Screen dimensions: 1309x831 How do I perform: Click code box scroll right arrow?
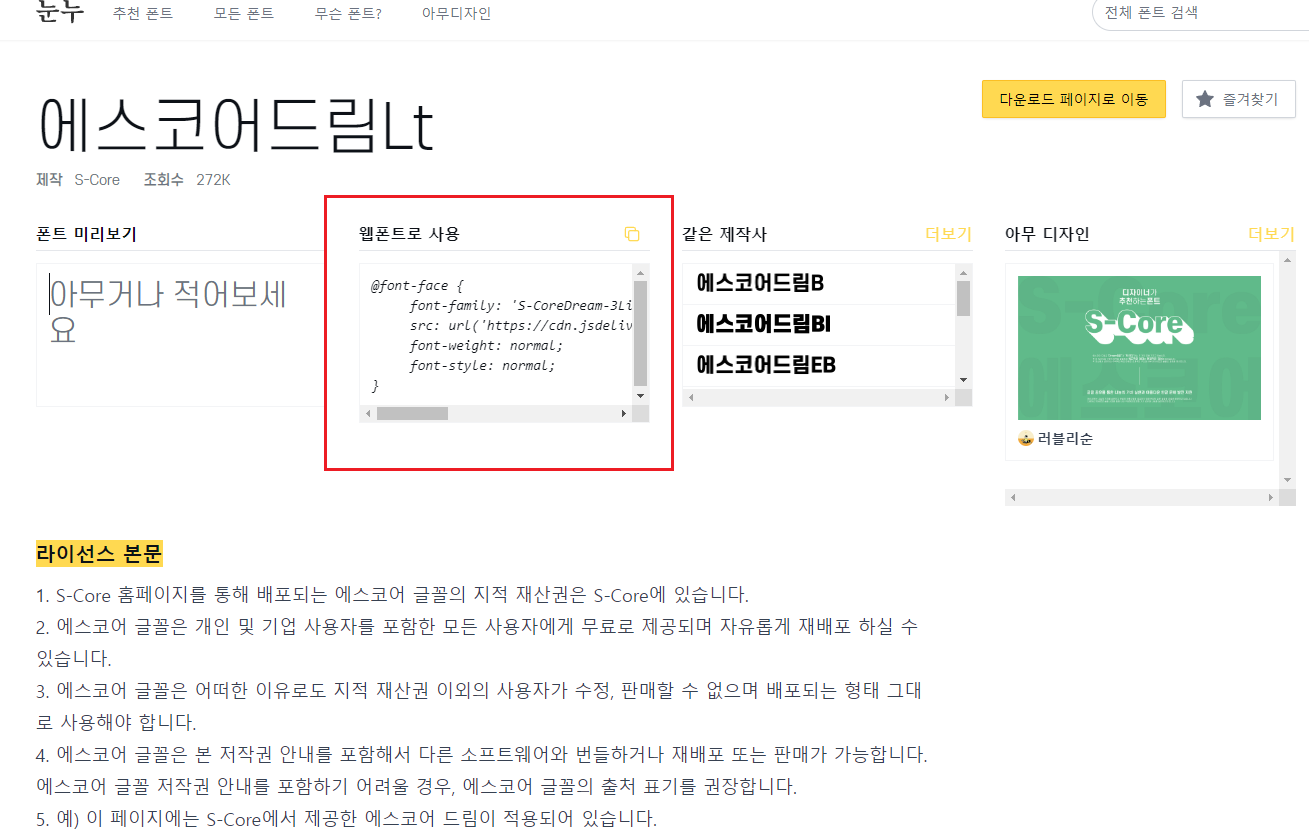tap(624, 413)
